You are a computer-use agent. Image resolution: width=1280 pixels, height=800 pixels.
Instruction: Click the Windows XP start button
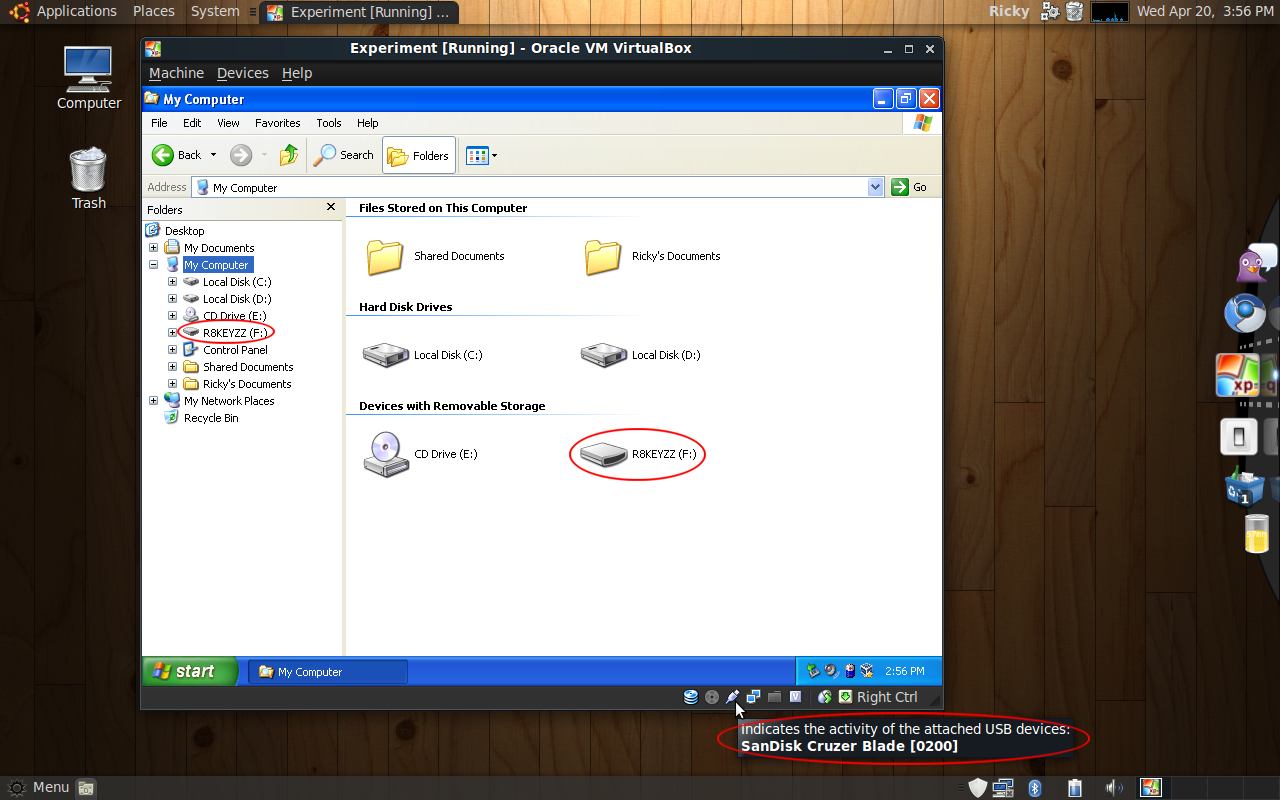coord(190,671)
